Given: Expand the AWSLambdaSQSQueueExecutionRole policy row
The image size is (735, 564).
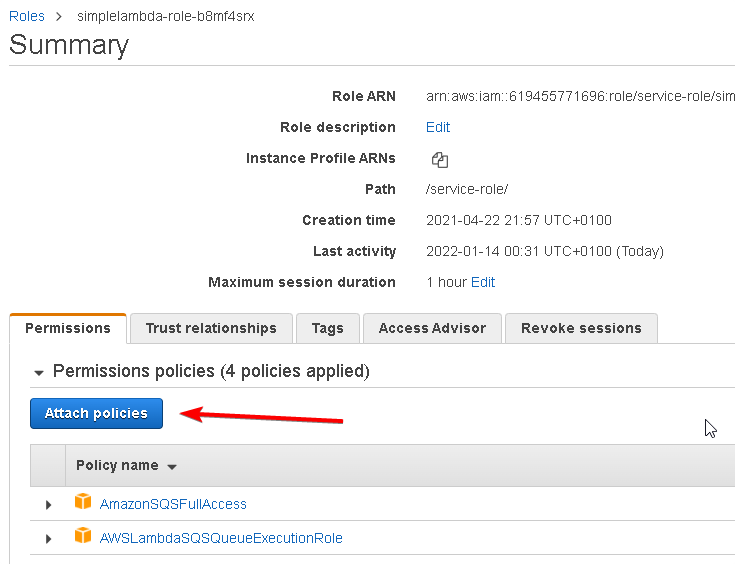Looking at the screenshot, I should pyautogui.click(x=48, y=539).
